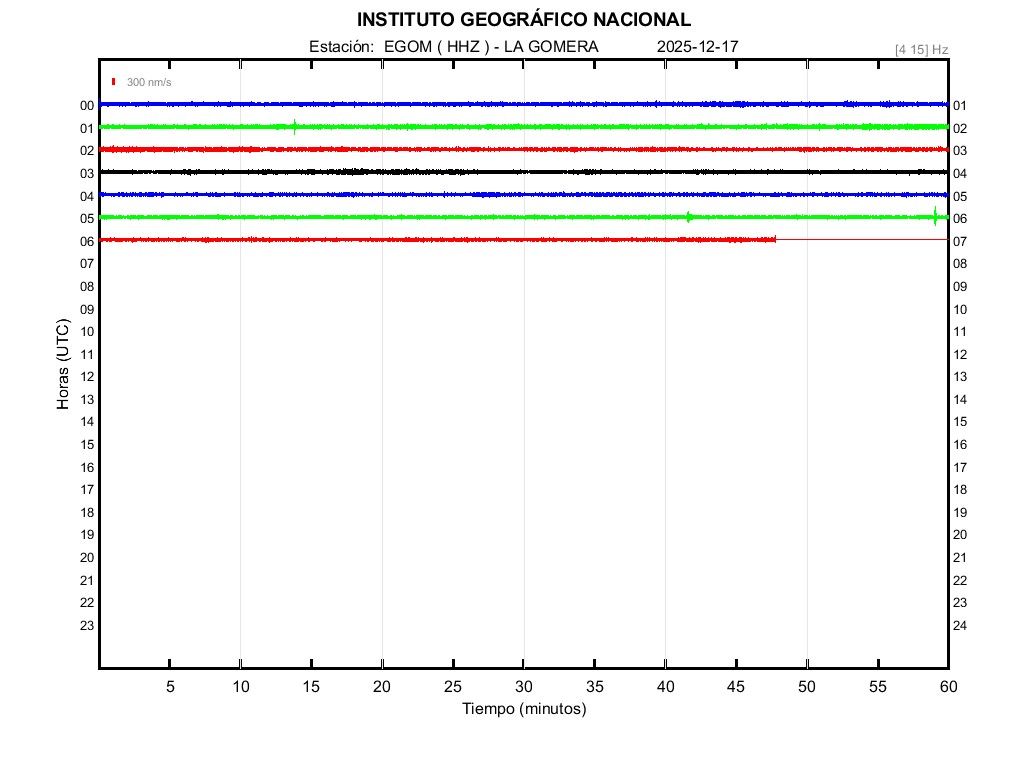Click the 24 hour label on the right axis

(x=960, y=626)
